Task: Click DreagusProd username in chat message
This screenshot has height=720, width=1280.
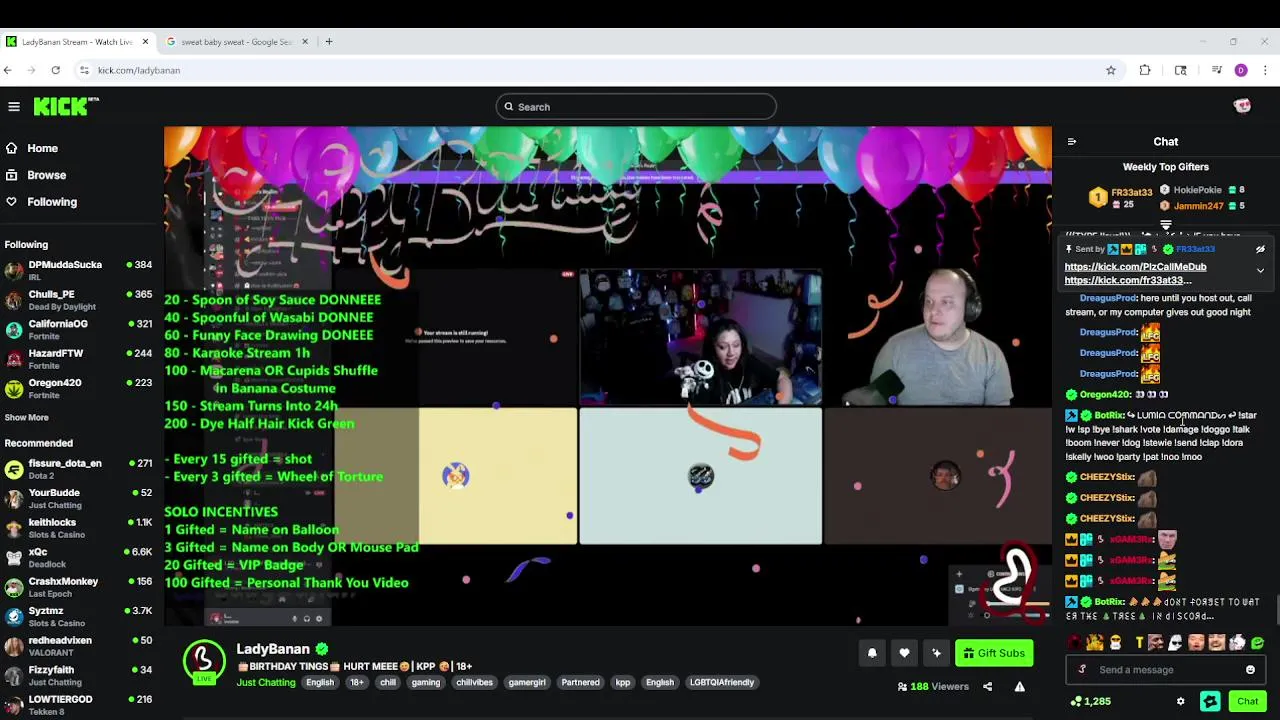Action: (x=1108, y=298)
